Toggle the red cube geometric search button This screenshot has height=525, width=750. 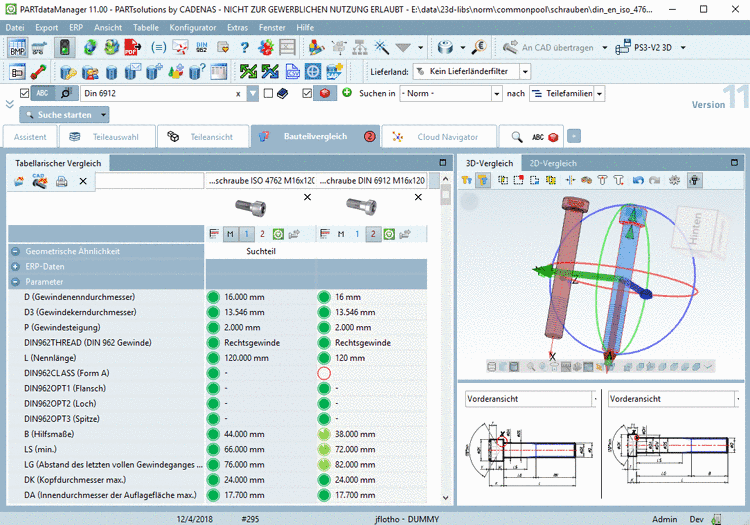[325, 93]
